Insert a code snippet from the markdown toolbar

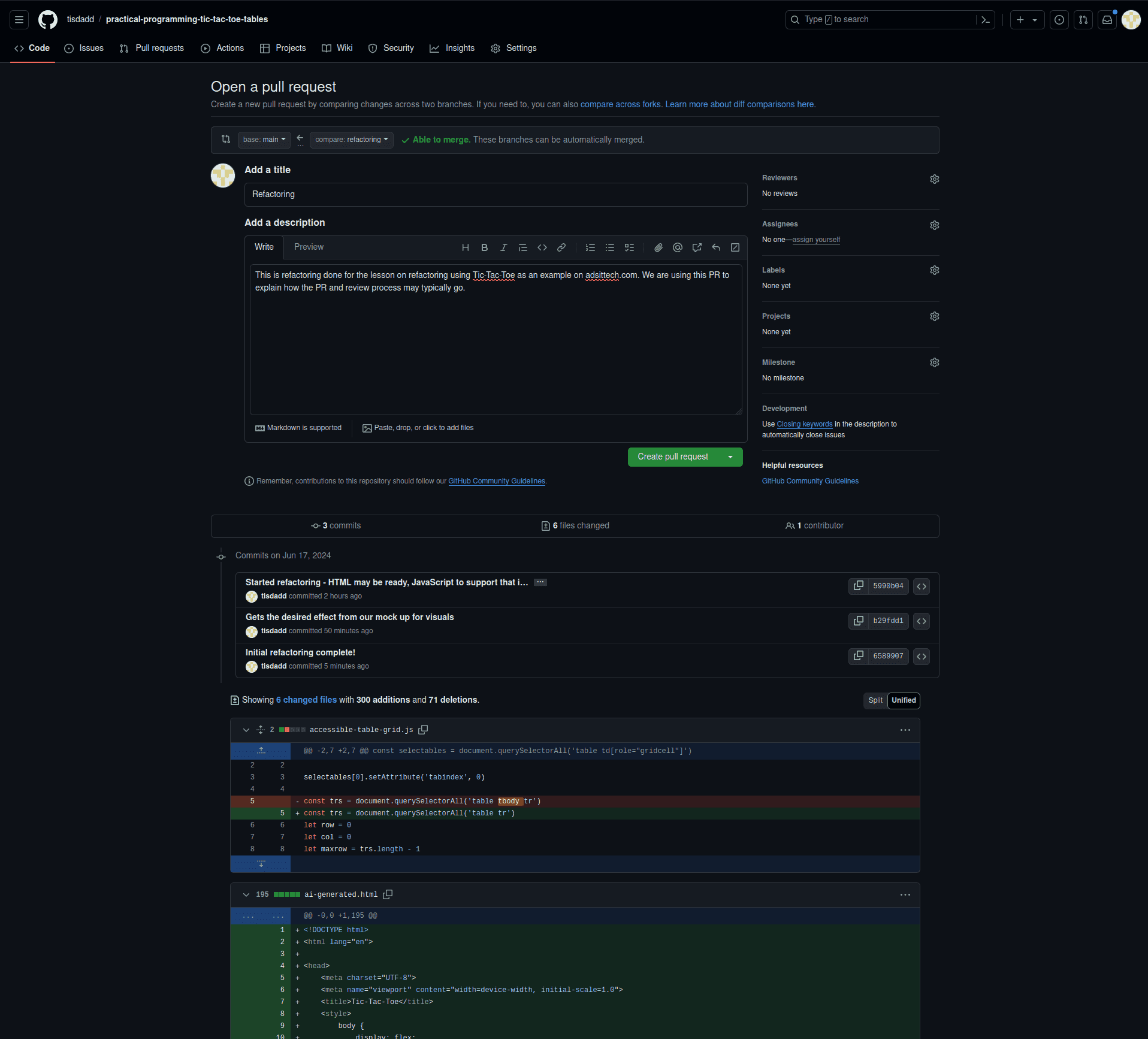pyautogui.click(x=542, y=247)
